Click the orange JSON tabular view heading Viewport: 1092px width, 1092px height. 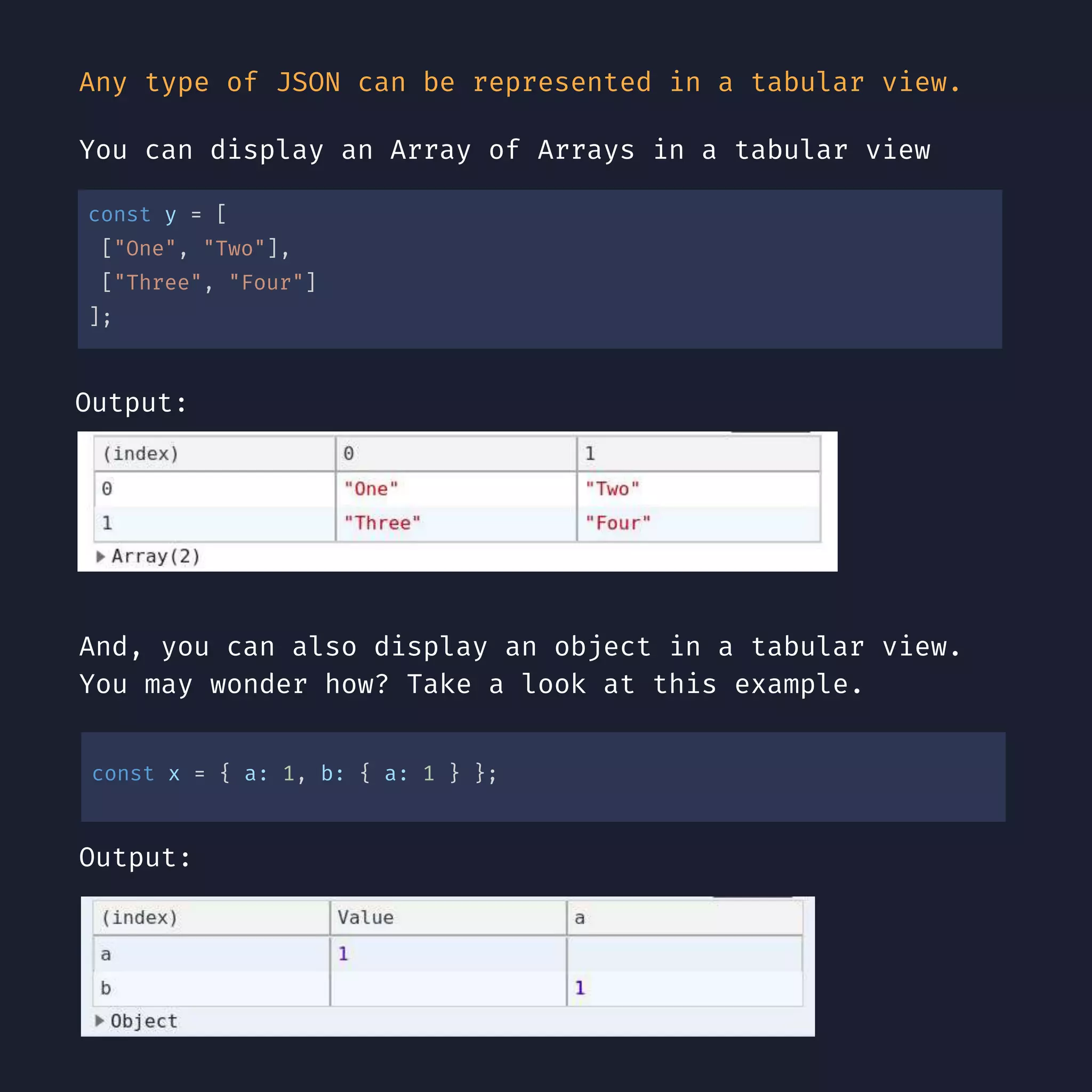point(520,83)
